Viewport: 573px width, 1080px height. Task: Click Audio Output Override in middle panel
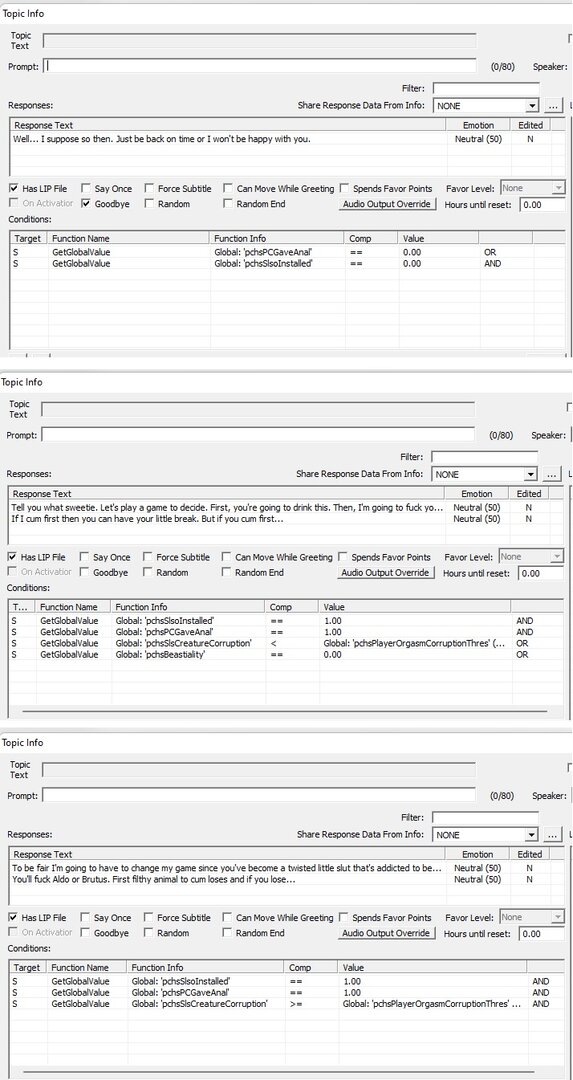(388, 572)
